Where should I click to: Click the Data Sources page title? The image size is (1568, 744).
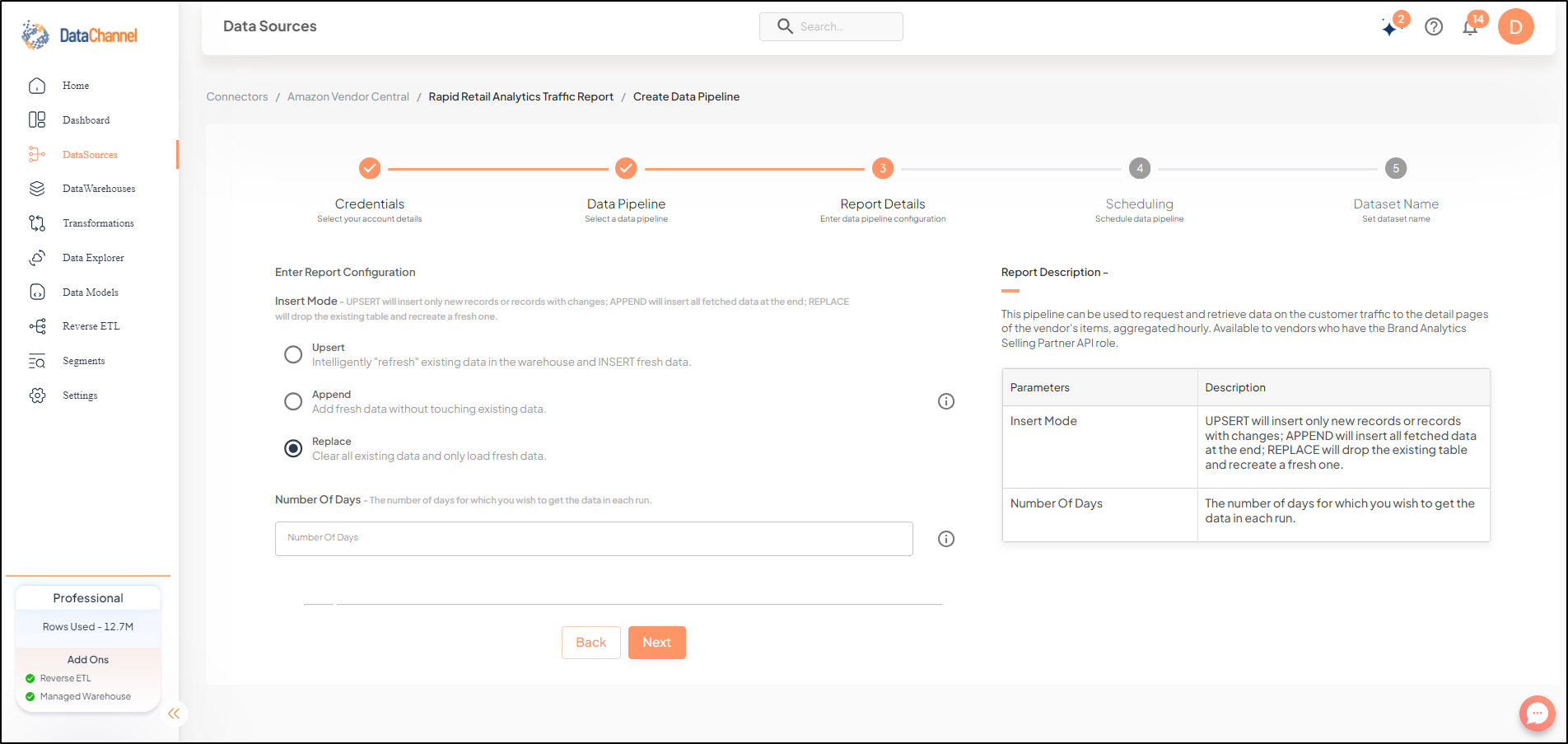tap(270, 26)
